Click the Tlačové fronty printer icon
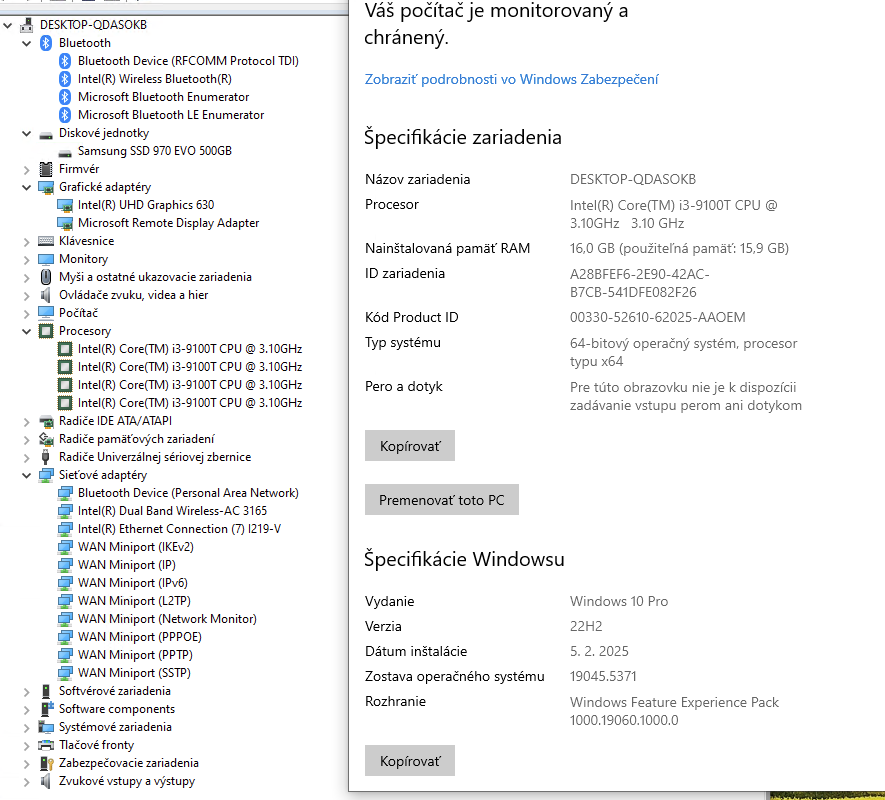The height and width of the screenshot is (800, 885). 46,745
